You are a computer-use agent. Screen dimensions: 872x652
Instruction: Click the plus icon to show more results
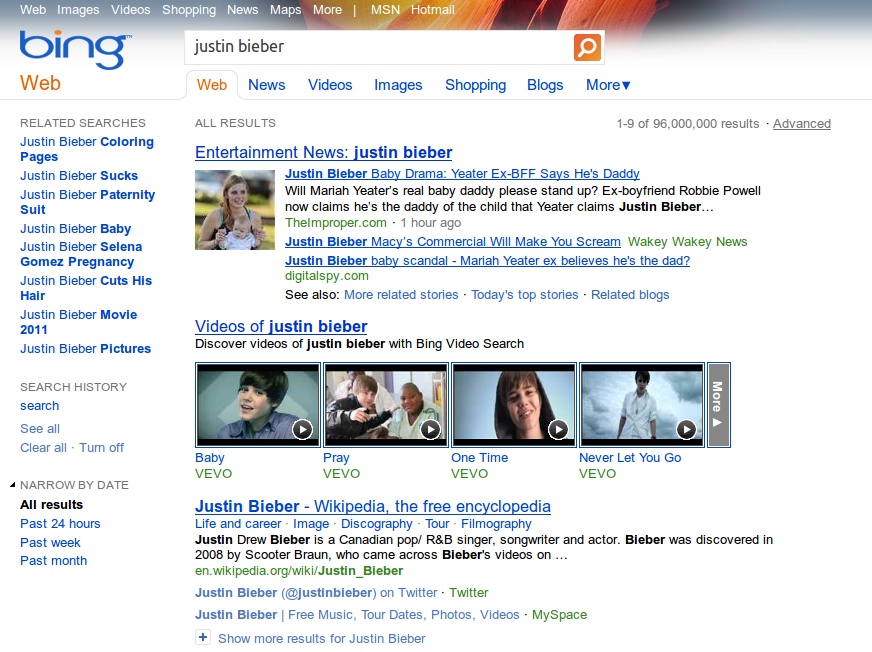[x=203, y=638]
